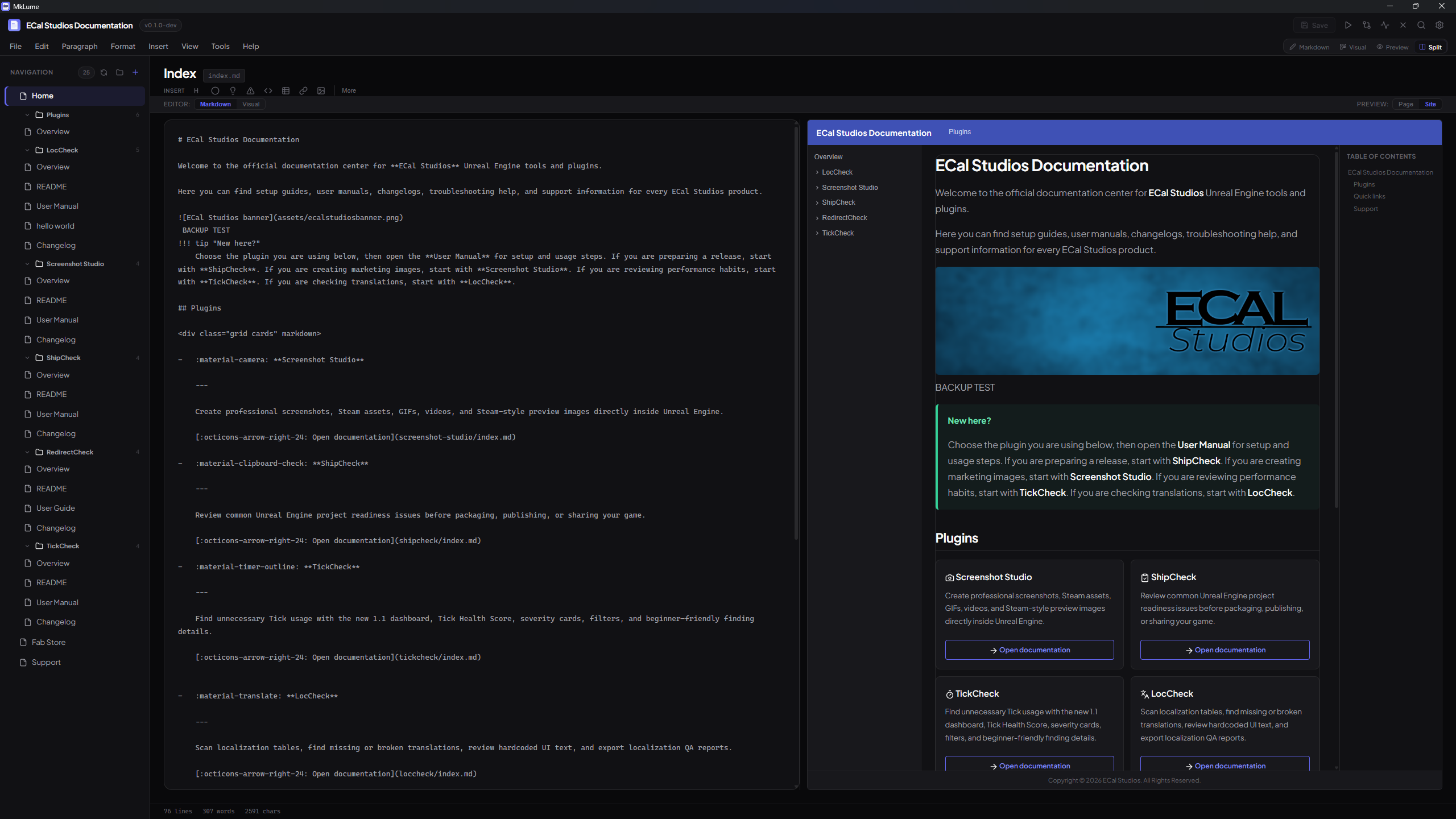Click Plugins tab in preview header

[959, 132]
